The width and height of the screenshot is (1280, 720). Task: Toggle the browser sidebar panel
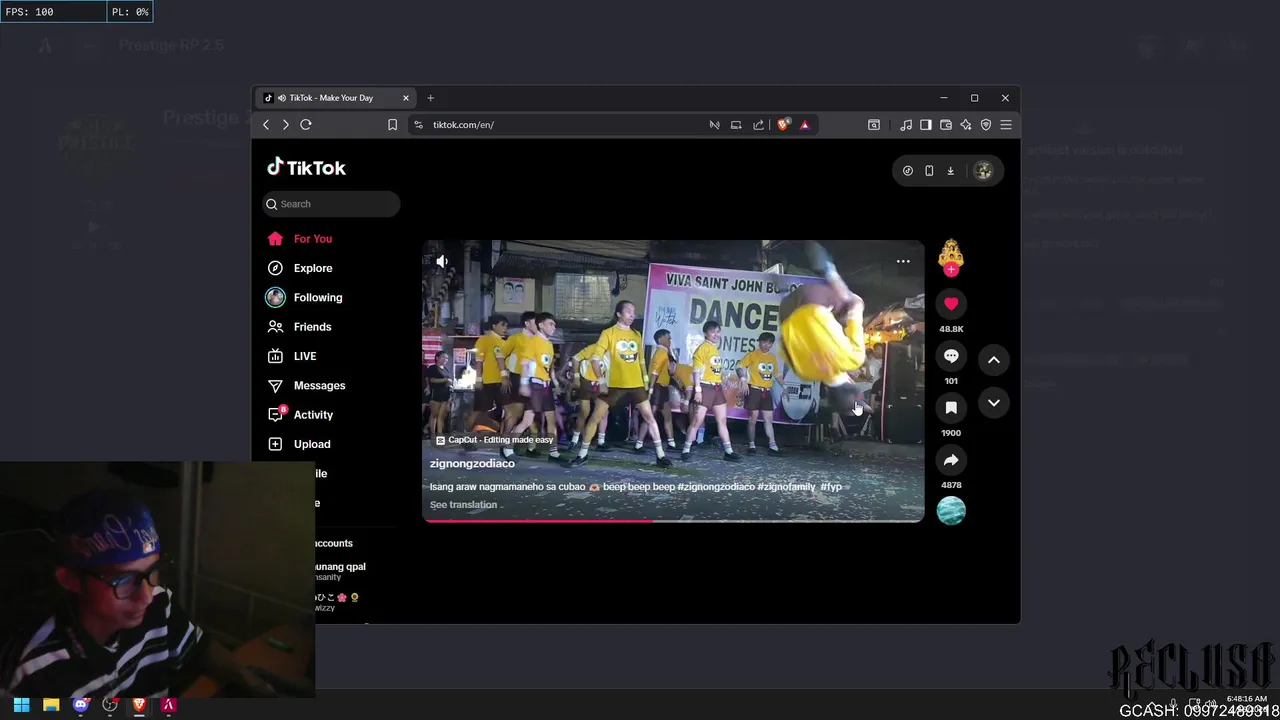[926, 125]
